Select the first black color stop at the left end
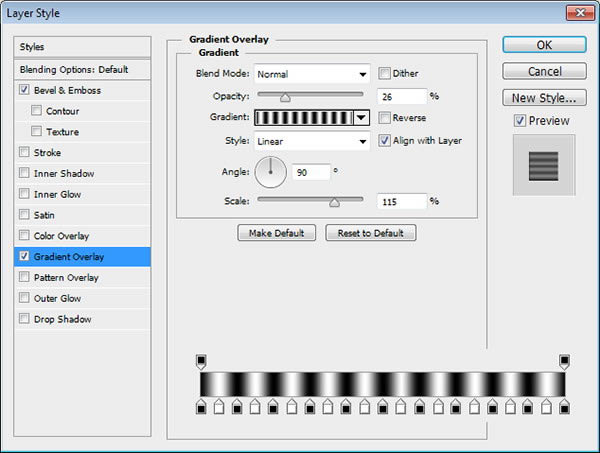600x453 pixels. click(201, 407)
